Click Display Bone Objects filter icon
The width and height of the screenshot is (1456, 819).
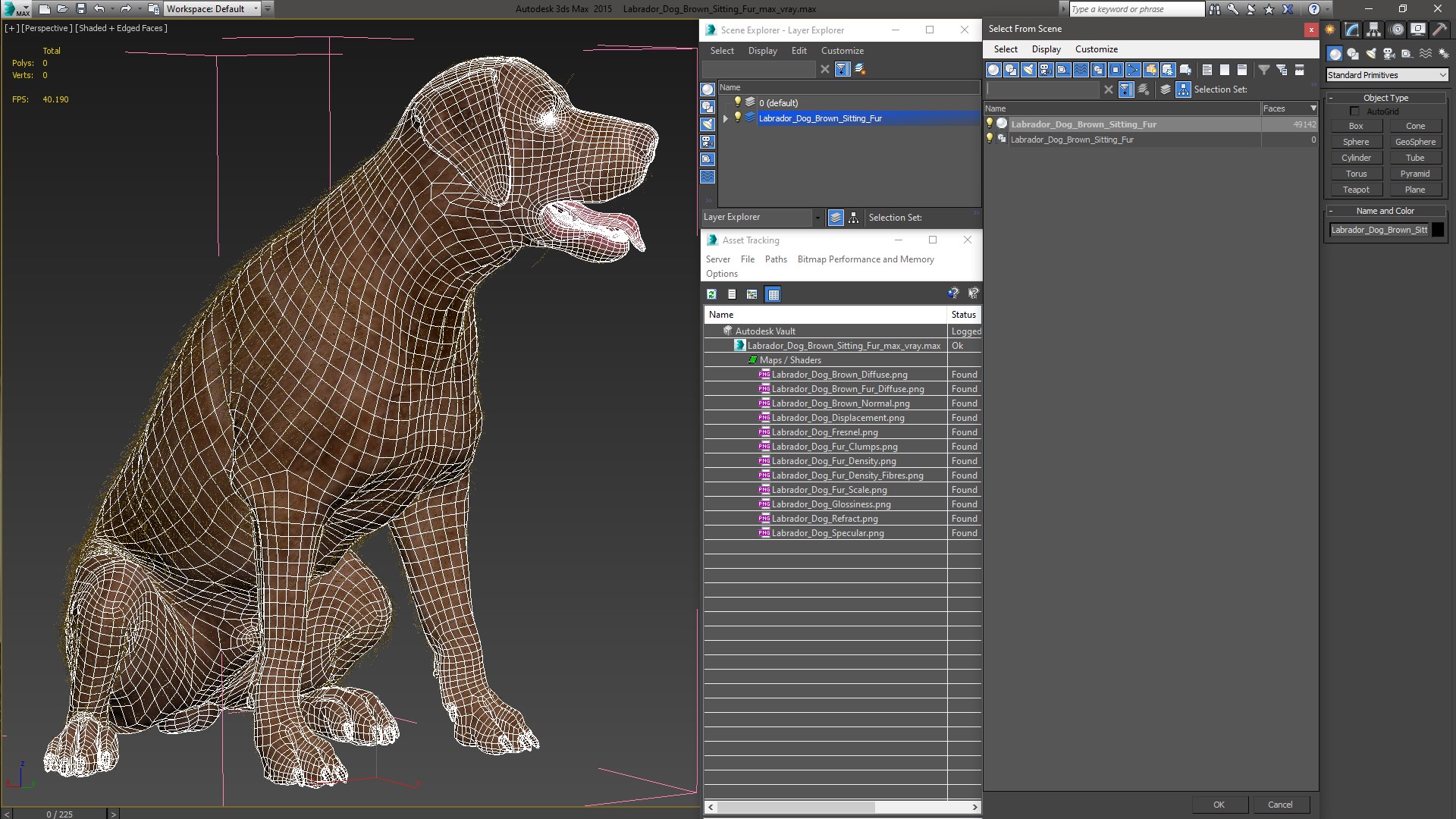pos(1133,70)
